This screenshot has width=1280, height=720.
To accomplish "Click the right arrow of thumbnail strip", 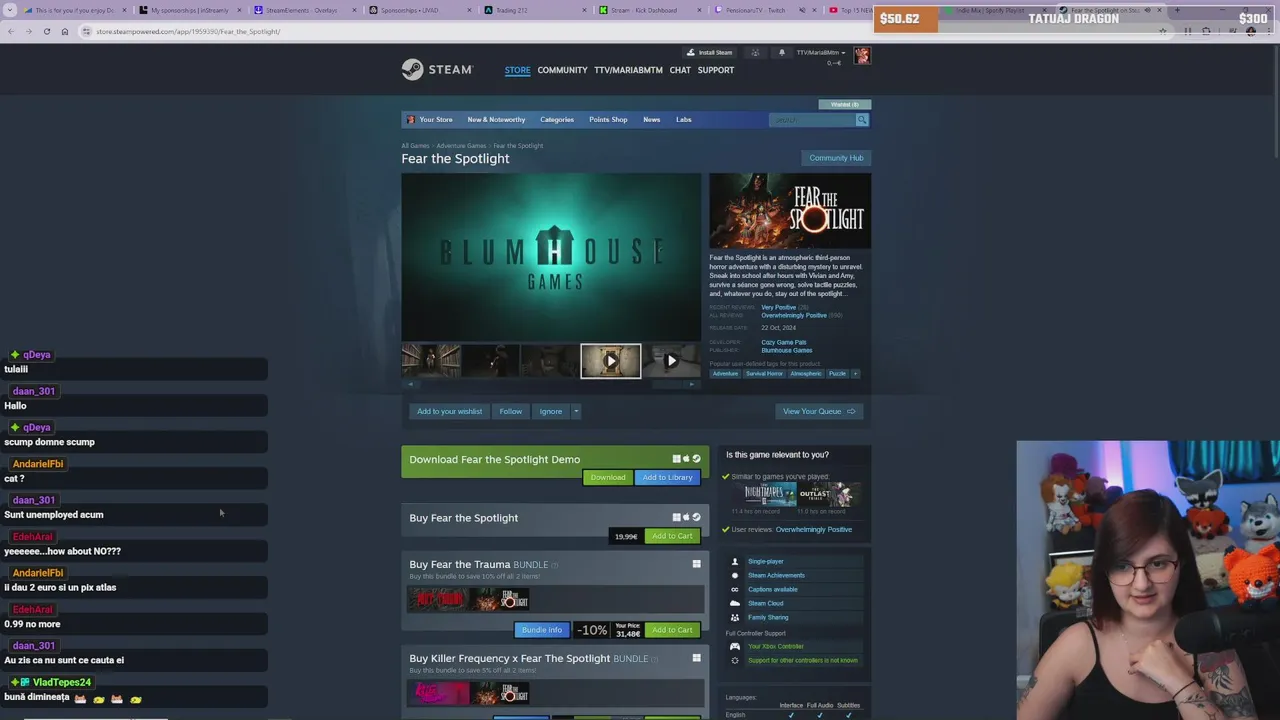I will pyautogui.click(x=693, y=384).
